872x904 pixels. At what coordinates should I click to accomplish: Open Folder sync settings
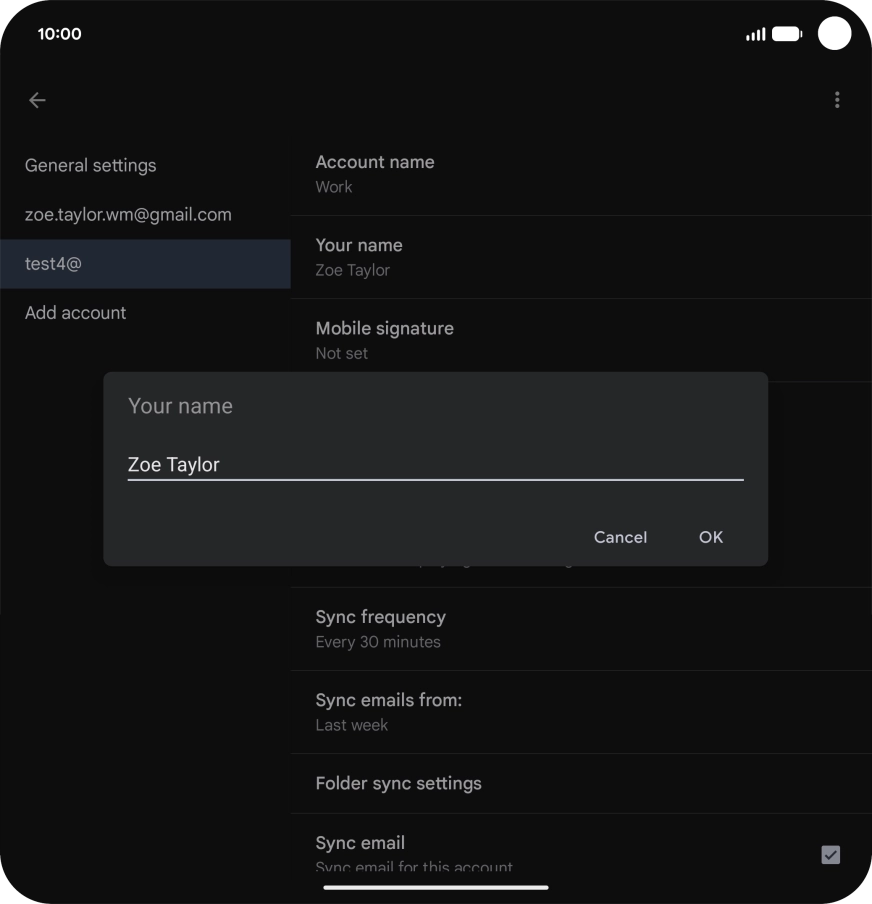click(x=580, y=783)
